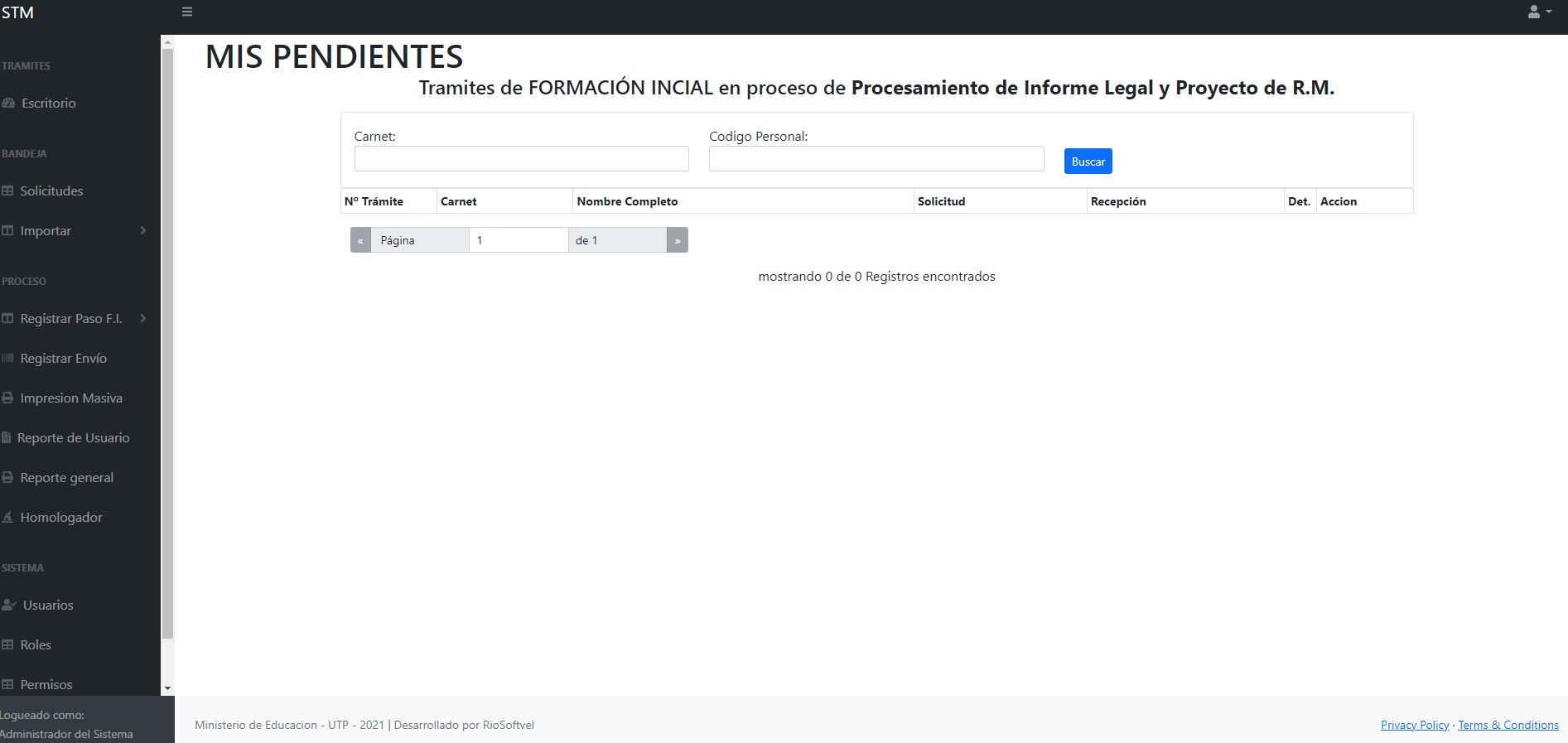Image resolution: width=1568 pixels, height=743 pixels.
Task: Click the Carnet search input field
Action: pos(521,159)
